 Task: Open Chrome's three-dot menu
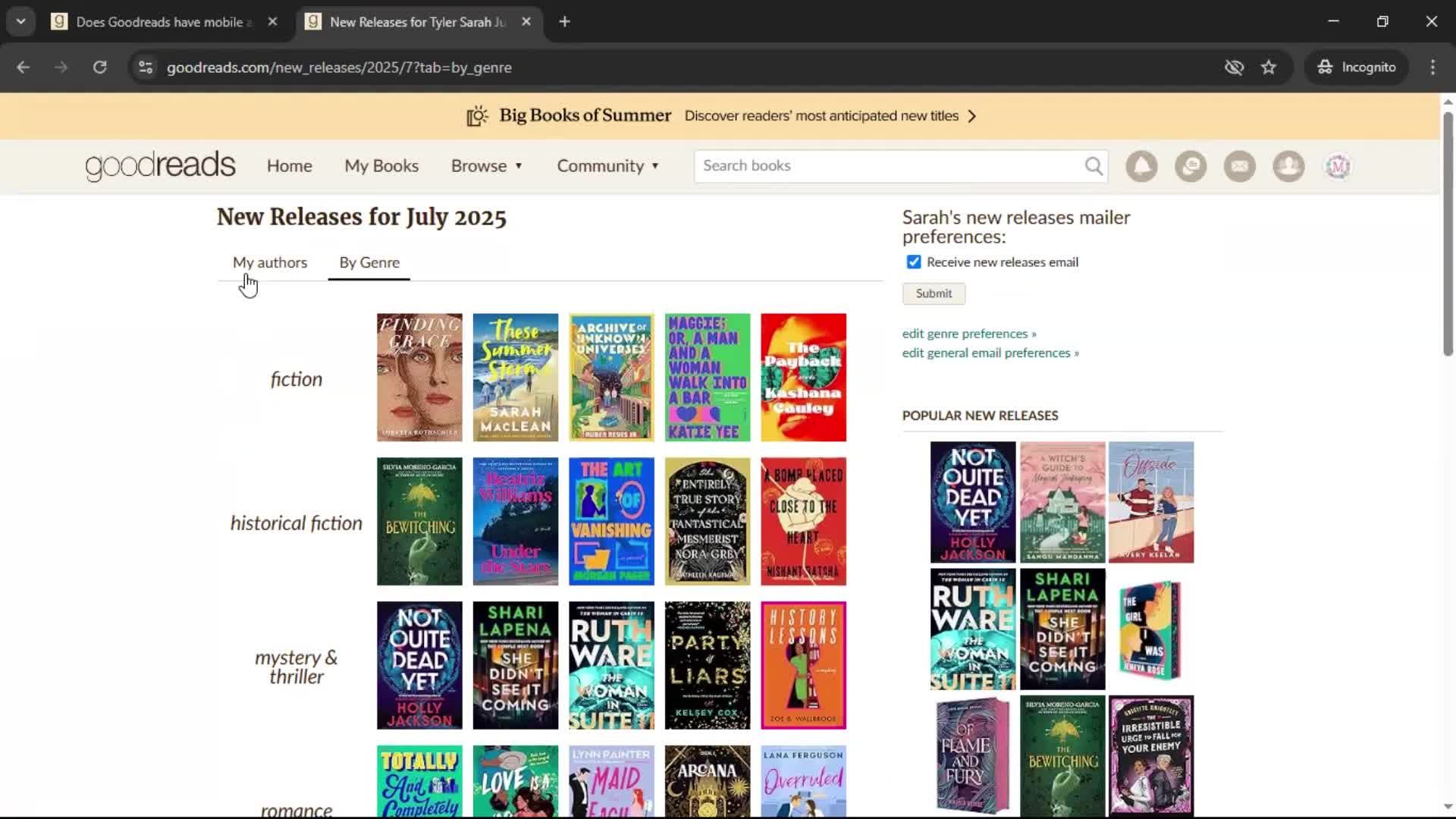click(1432, 67)
